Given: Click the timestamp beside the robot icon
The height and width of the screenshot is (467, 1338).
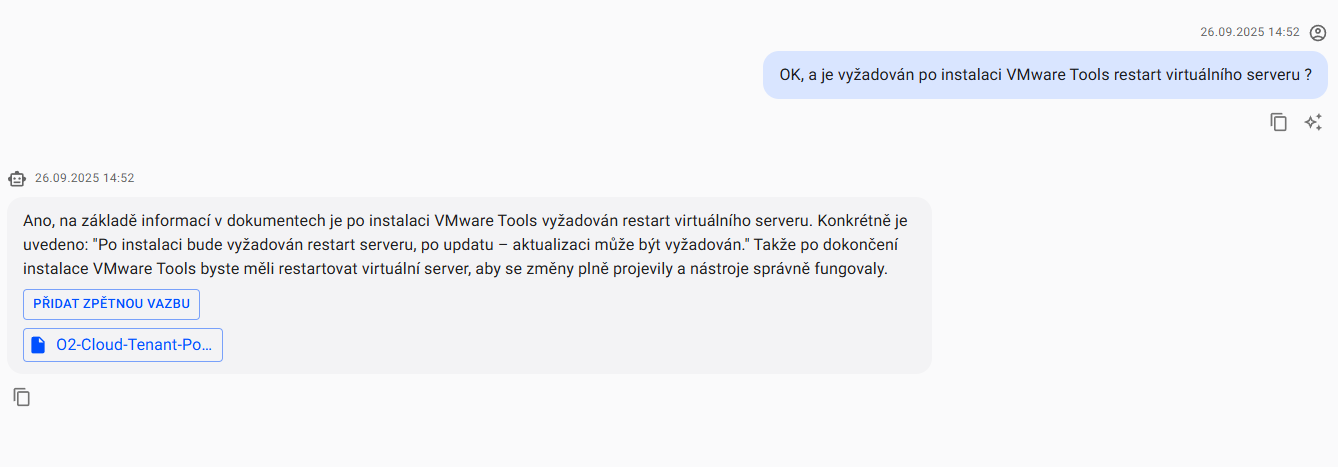Looking at the screenshot, I should coord(84,178).
